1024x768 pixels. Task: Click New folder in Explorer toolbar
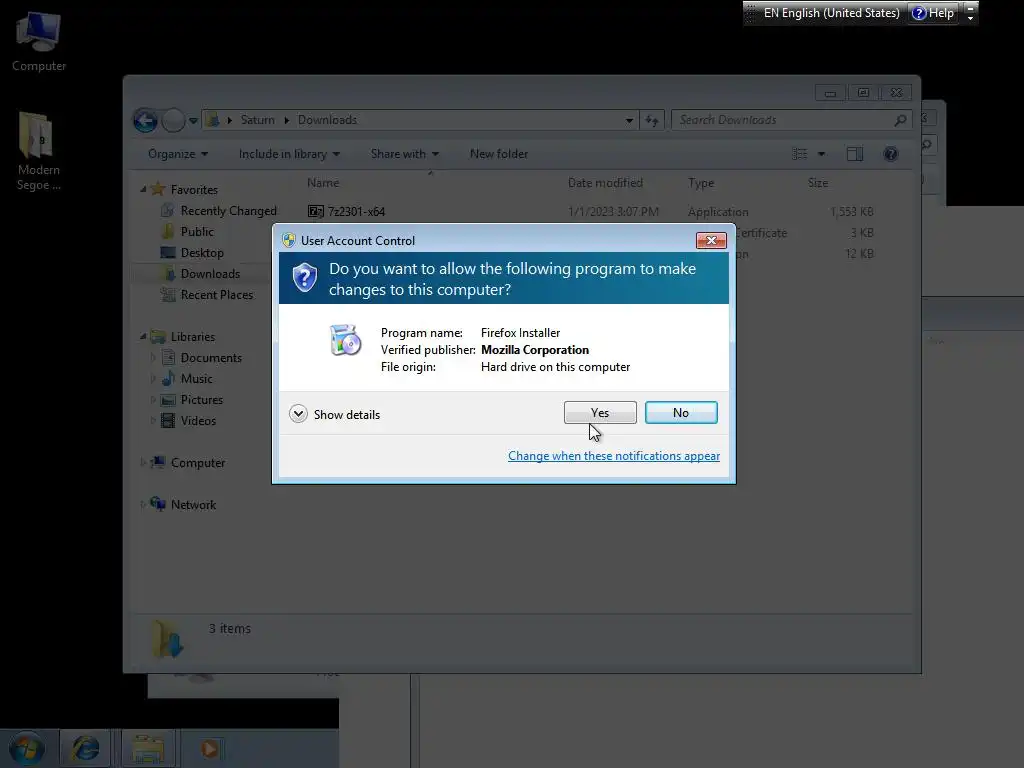pos(499,154)
